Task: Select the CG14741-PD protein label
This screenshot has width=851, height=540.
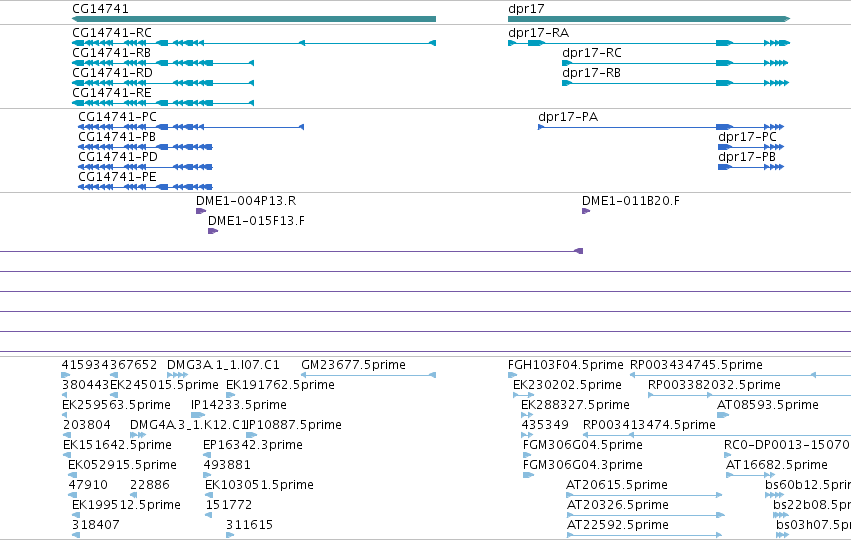Action: pyautogui.click(x=118, y=157)
